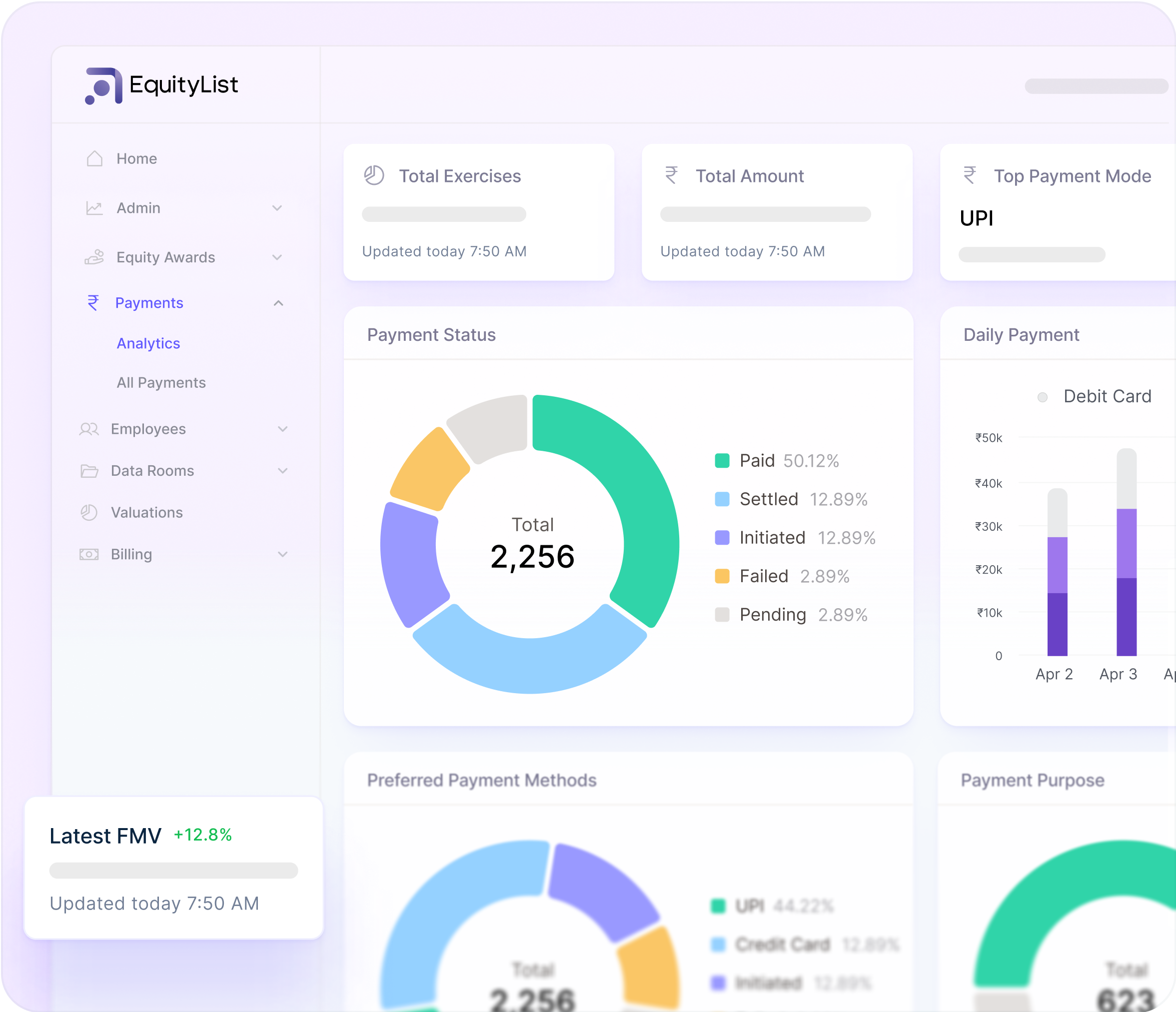Go to All Payments page

[161, 382]
